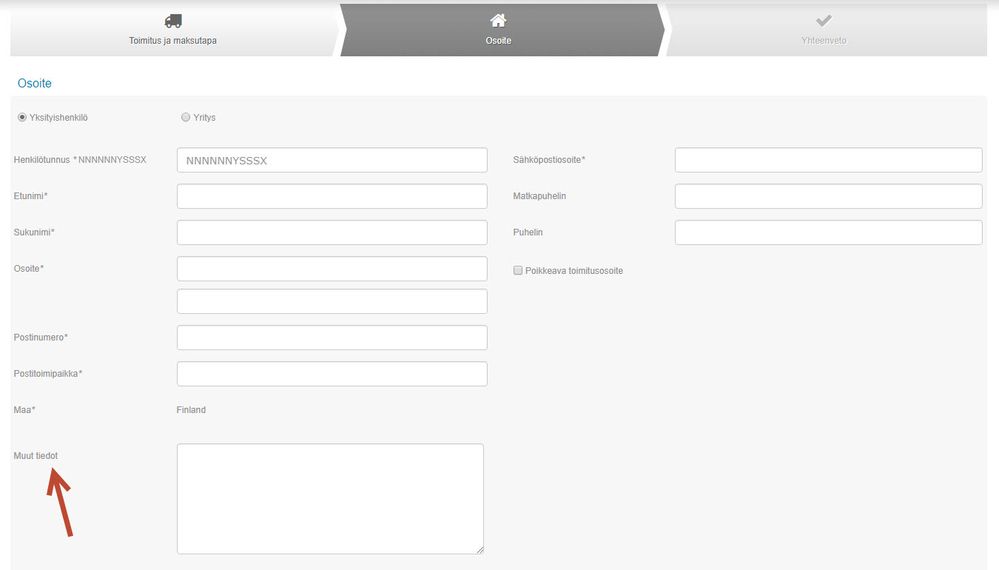Click the delivery truck icon
Image resolution: width=999 pixels, height=570 pixels.
173,21
